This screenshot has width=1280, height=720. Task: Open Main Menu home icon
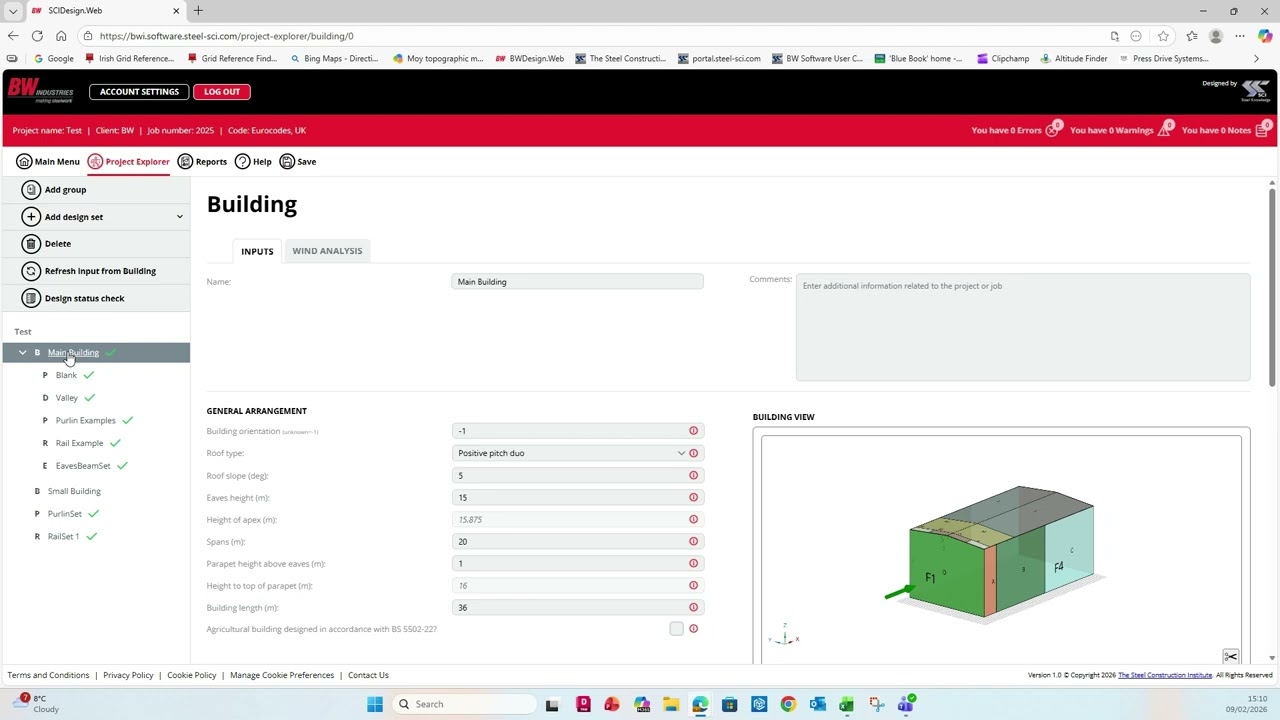tap(24, 162)
